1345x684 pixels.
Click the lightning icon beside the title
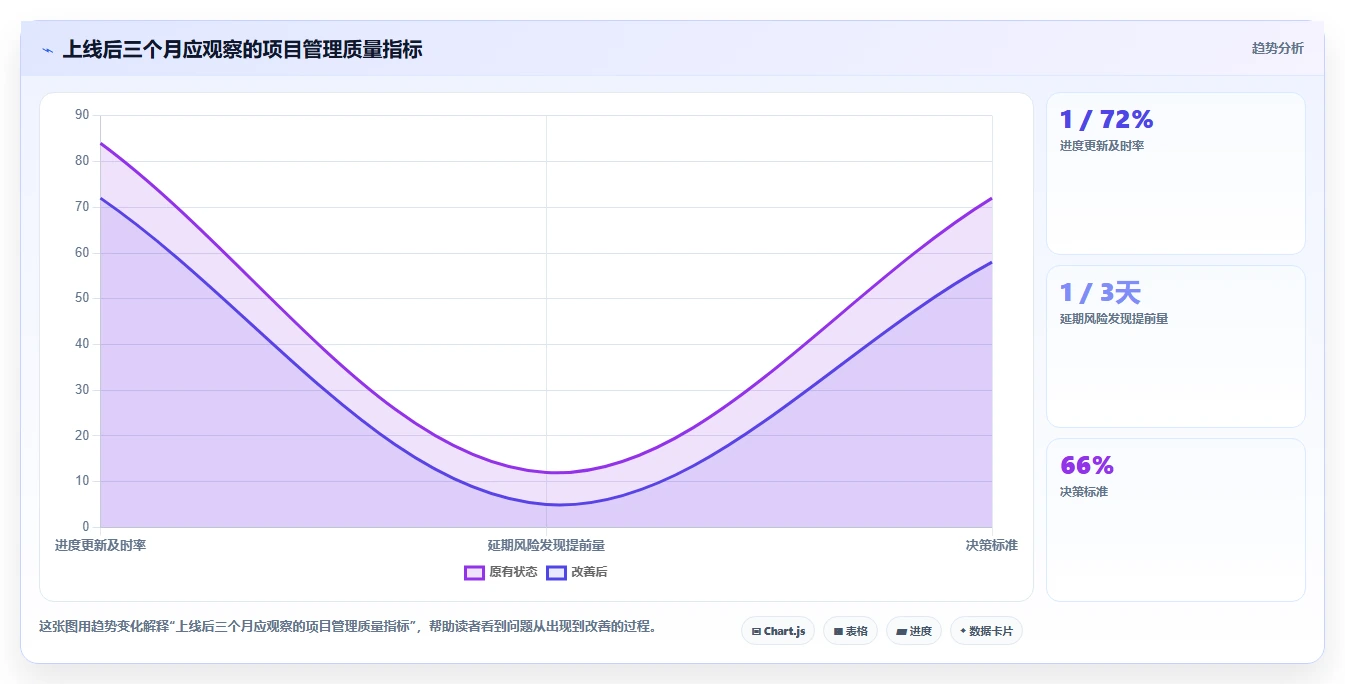click(47, 50)
